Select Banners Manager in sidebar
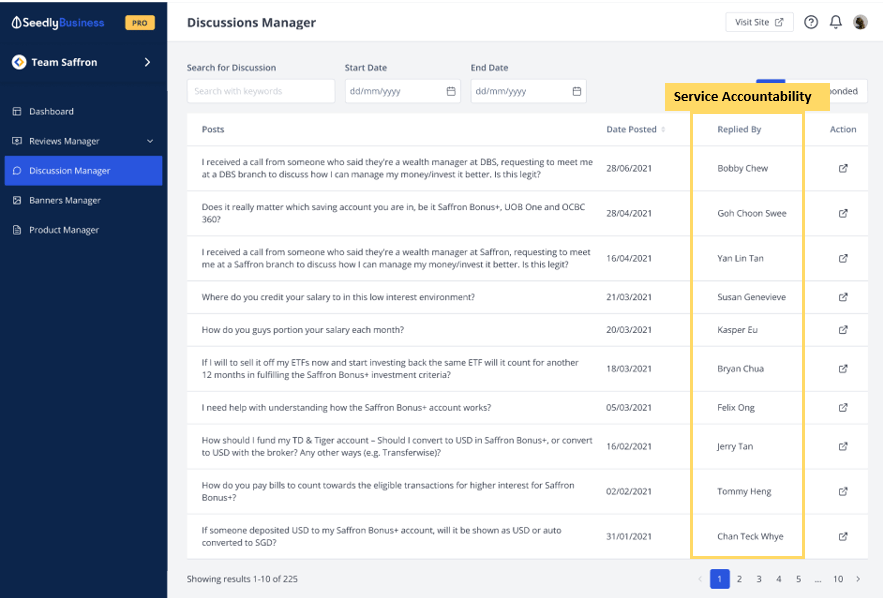 [x=64, y=200]
